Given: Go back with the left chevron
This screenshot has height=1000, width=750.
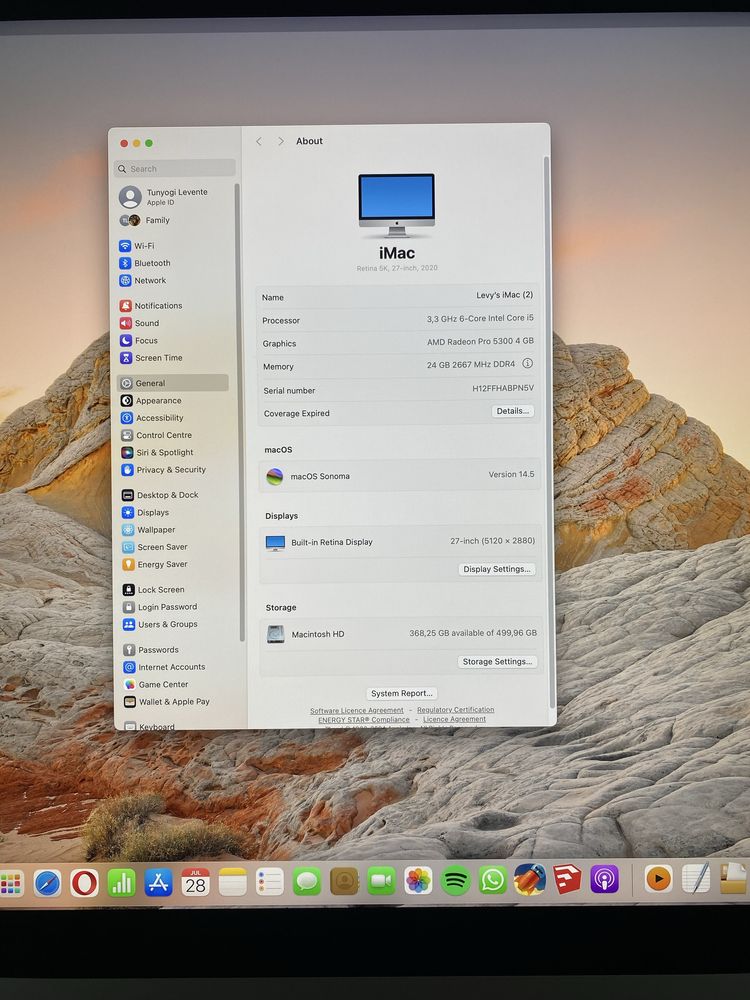Looking at the screenshot, I should click(259, 141).
